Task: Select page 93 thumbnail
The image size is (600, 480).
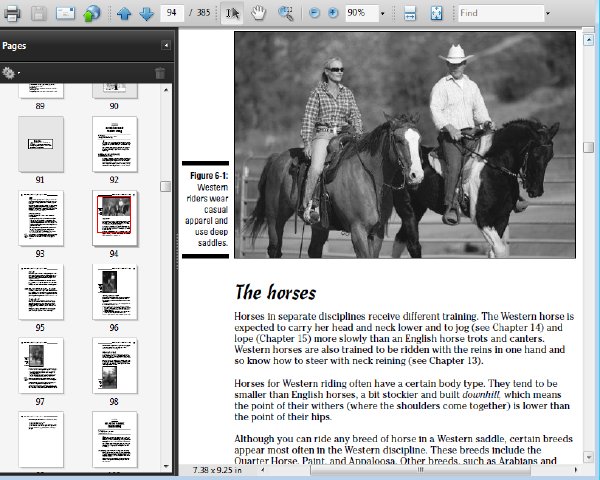Action: (41, 218)
